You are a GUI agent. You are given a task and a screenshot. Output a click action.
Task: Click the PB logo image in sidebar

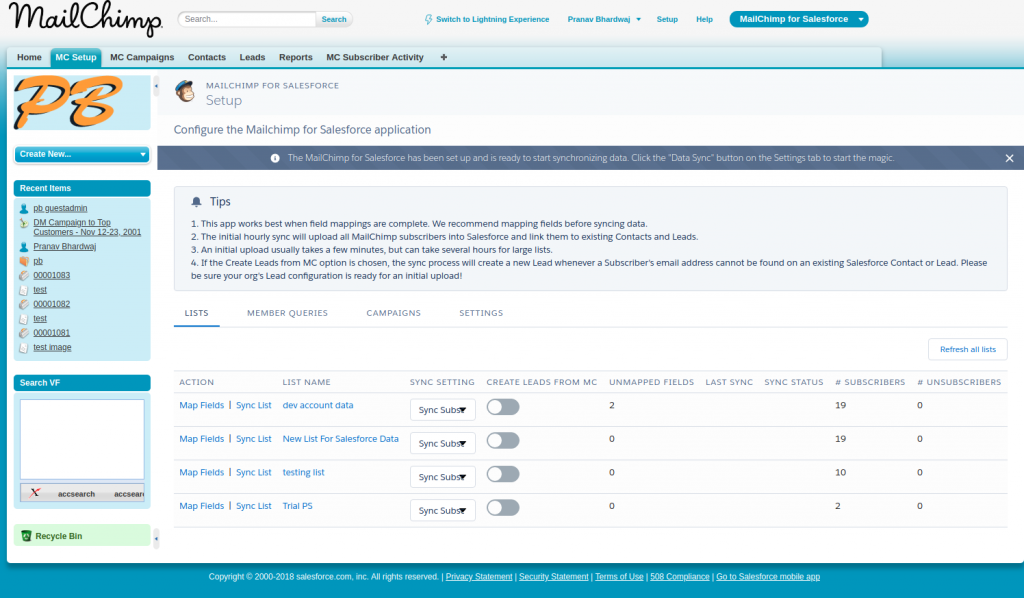[82, 102]
